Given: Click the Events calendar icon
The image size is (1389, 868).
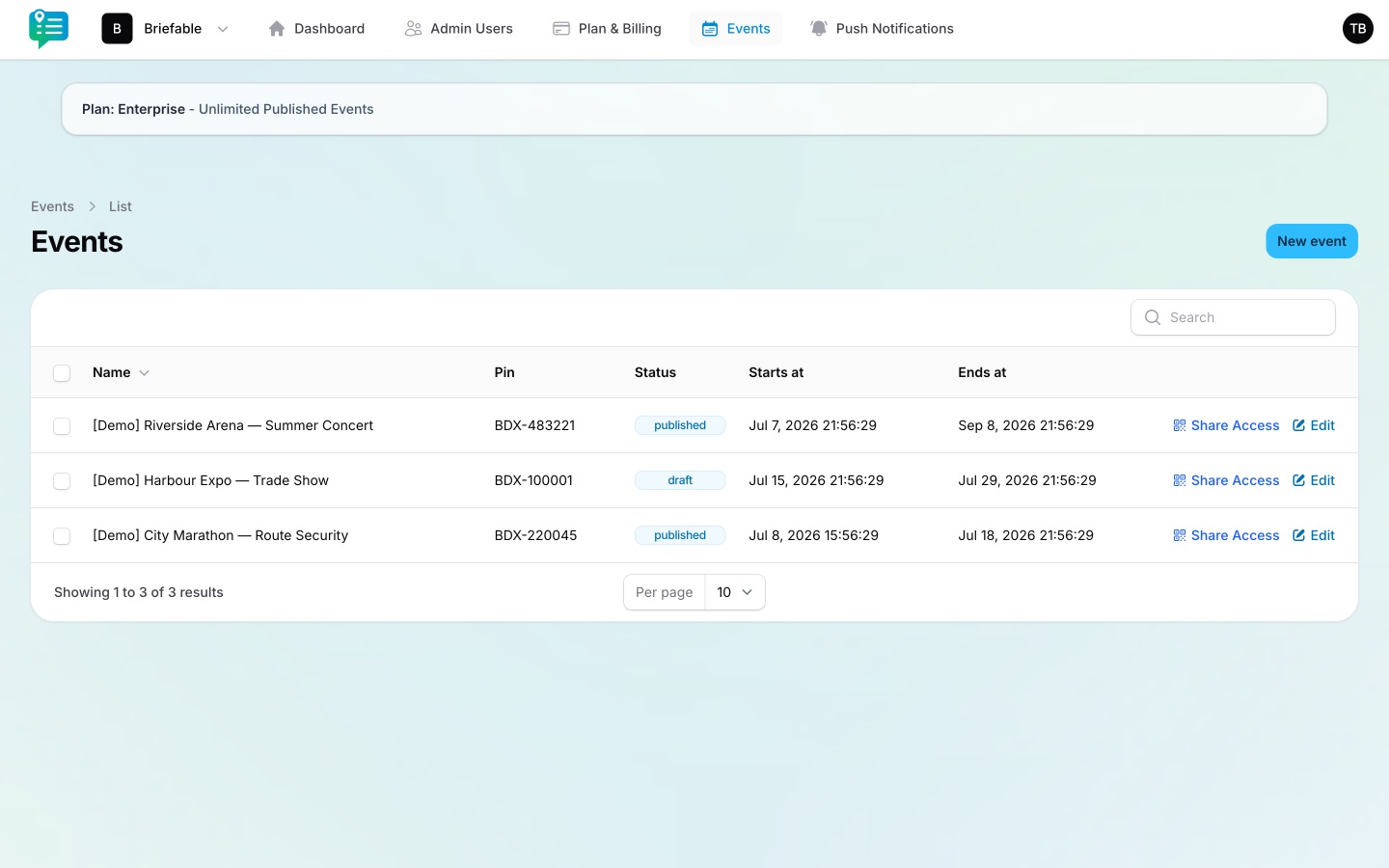Looking at the screenshot, I should click(710, 29).
